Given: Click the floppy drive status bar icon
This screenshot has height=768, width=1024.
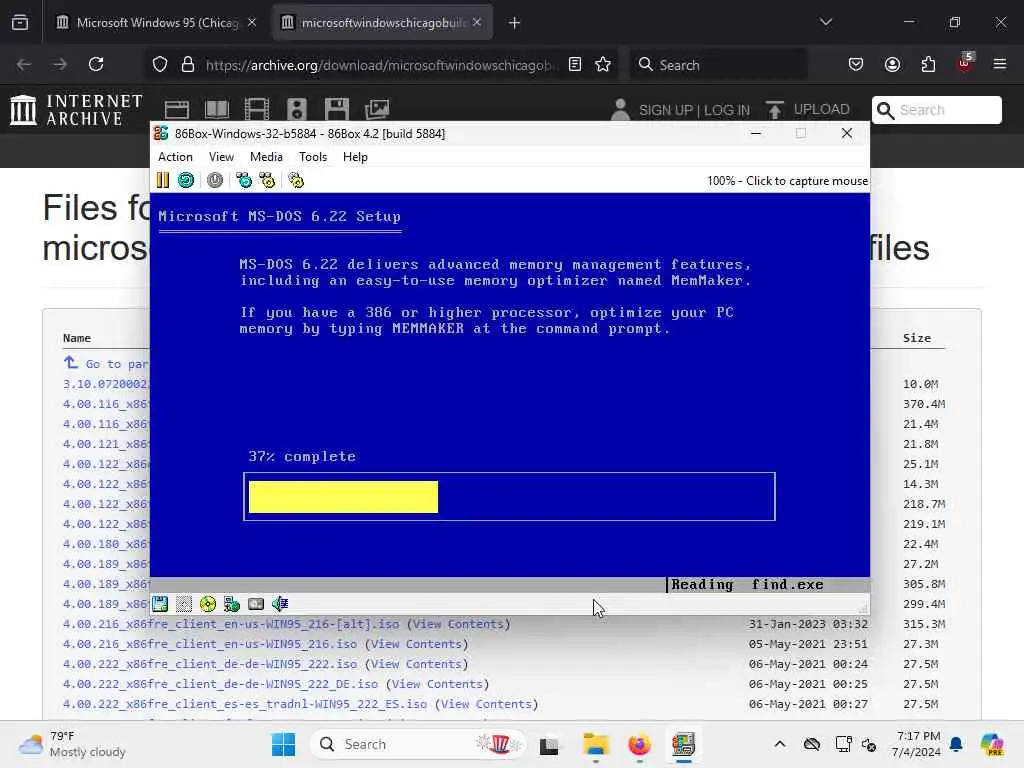Looking at the screenshot, I should coord(160,604).
